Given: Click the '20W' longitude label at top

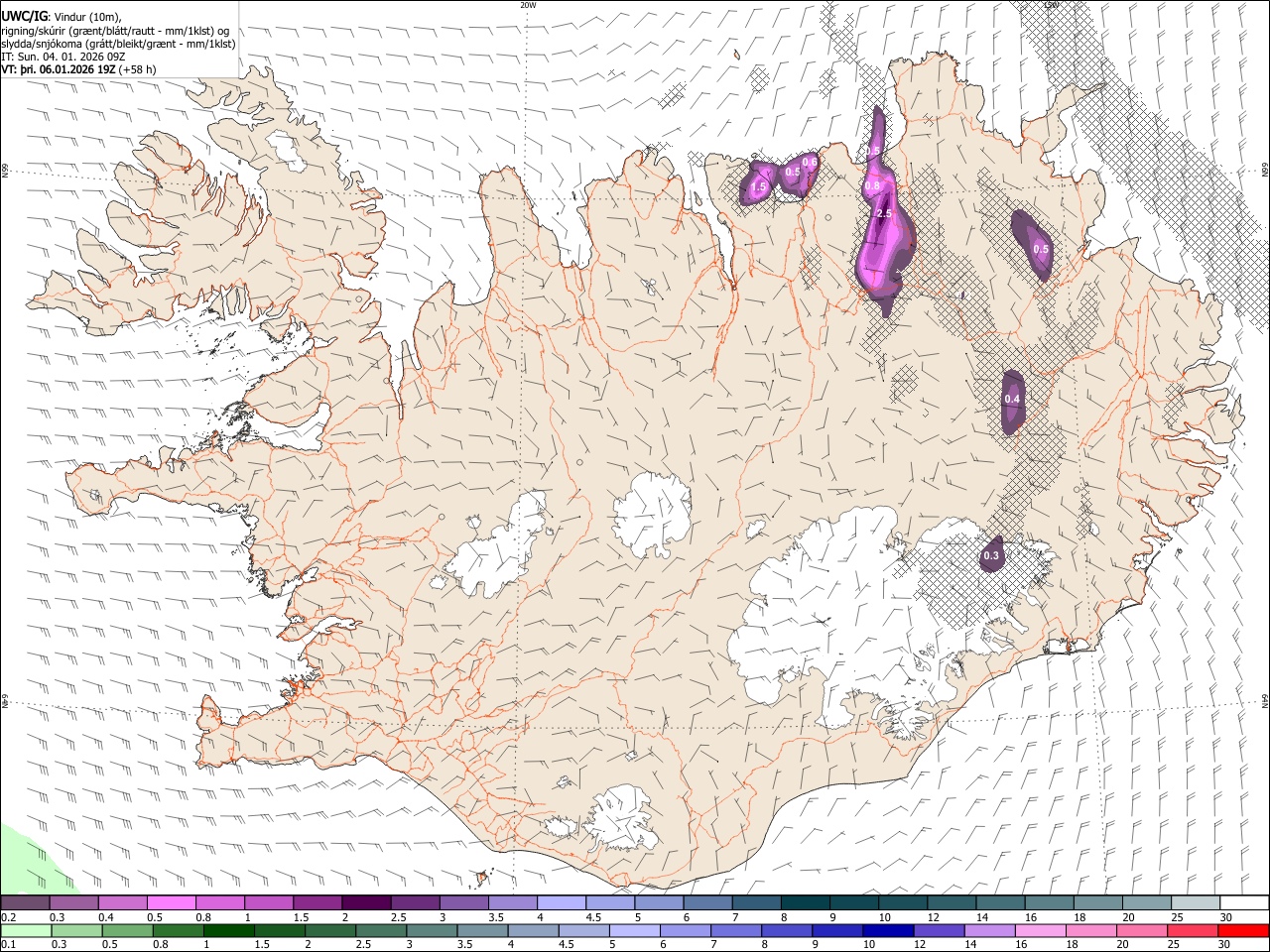Looking at the screenshot, I should [528, 5].
